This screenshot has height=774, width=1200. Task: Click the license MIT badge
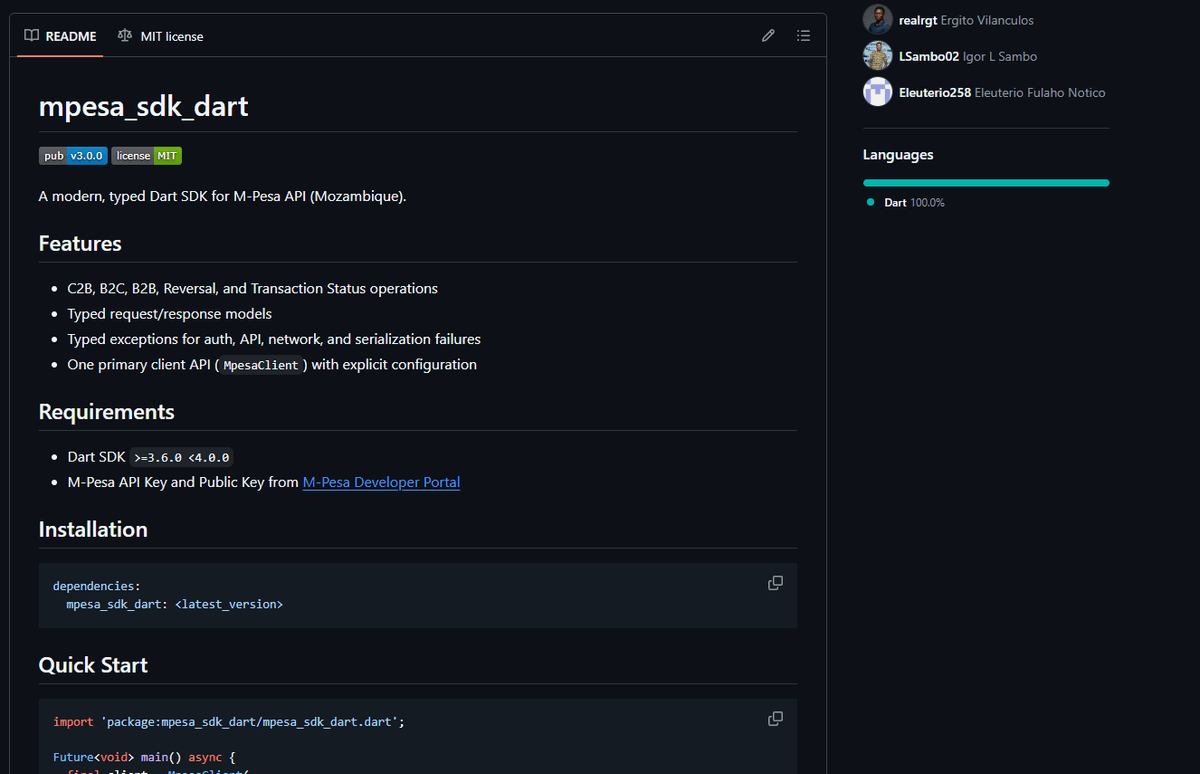click(146, 156)
